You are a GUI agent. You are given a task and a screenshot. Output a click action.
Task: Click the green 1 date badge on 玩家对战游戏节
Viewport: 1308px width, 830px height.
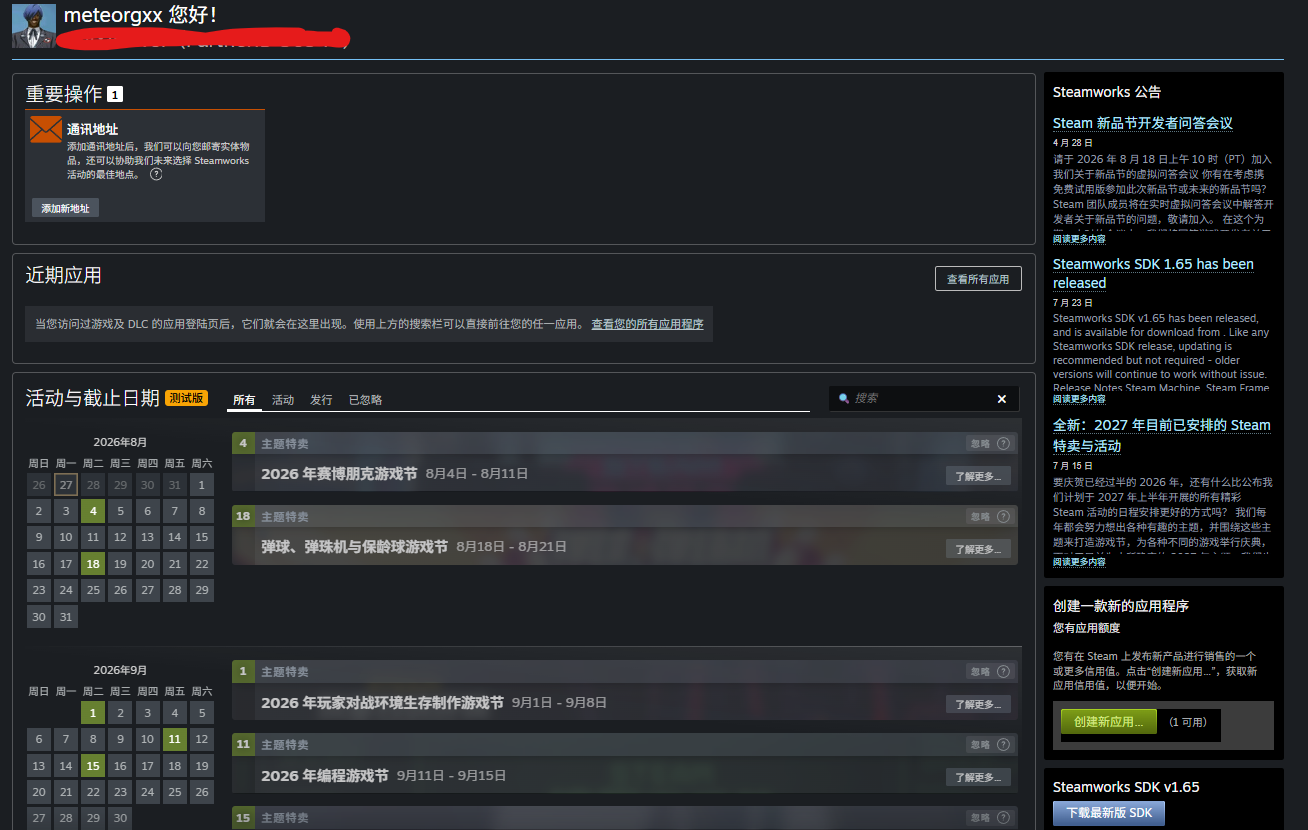(x=243, y=672)
